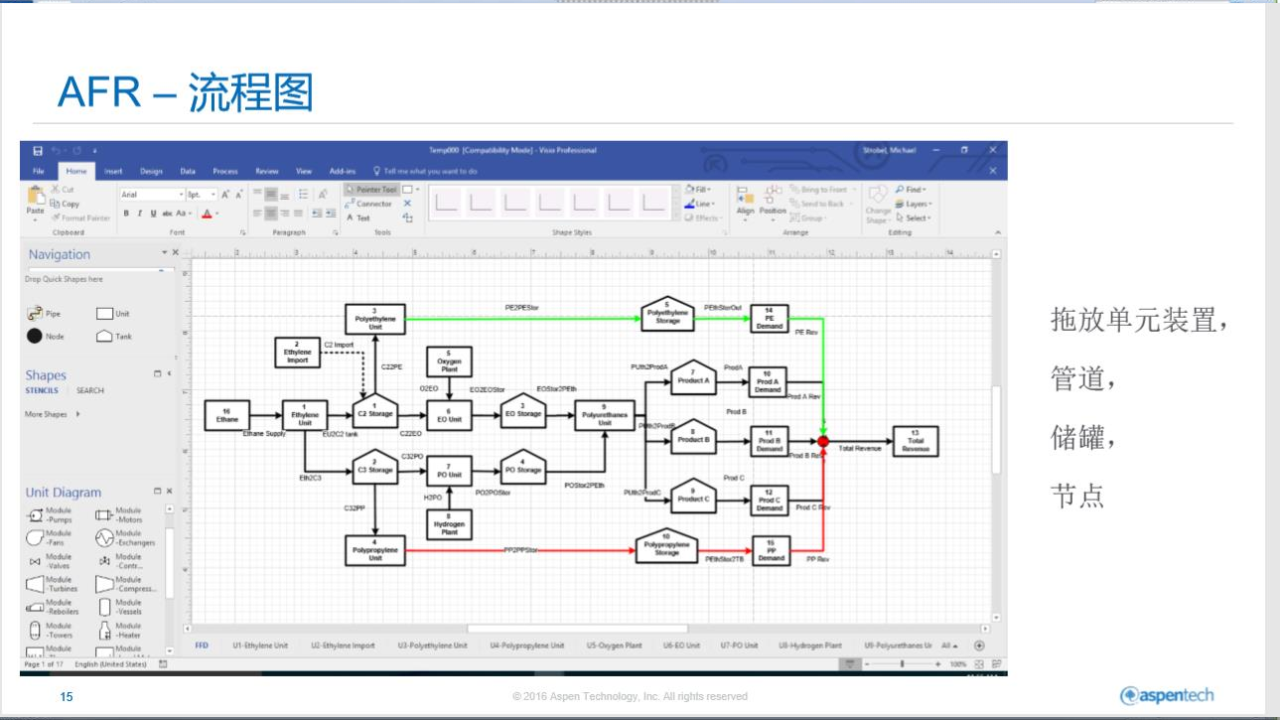The width and height of the screenshot is (1280, 720).
Task: Click the Pipe quick shape
Action: 44,314
